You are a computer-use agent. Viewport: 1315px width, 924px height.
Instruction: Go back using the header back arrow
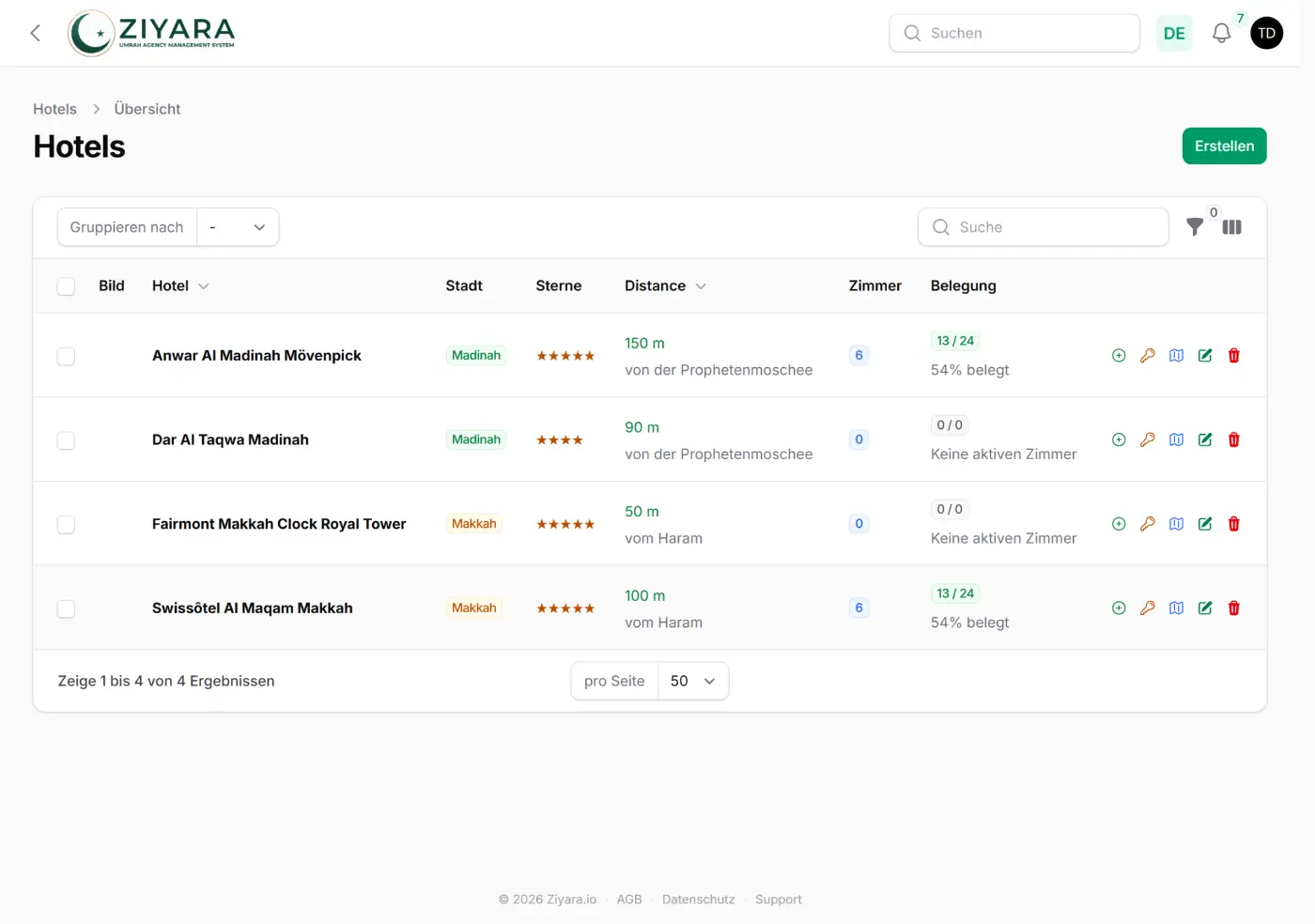click(36, 33)
